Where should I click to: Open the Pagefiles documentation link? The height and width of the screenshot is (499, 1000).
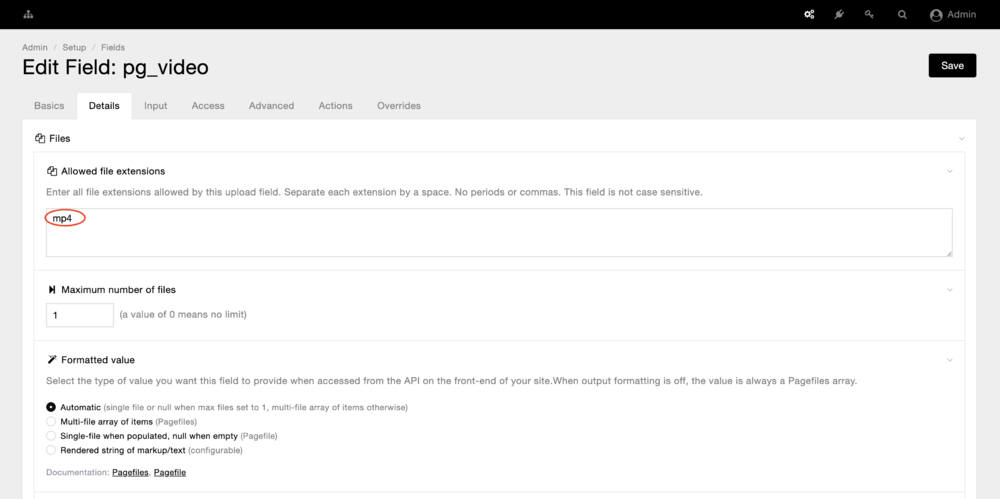129,472
